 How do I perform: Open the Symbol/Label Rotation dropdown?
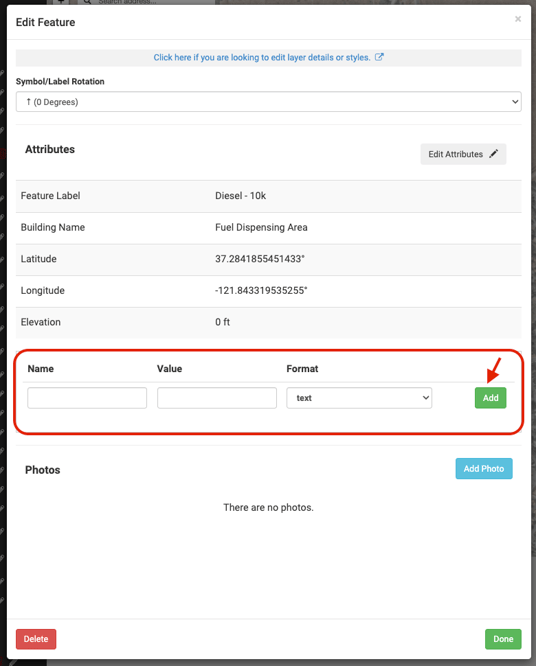pos(268,102)
